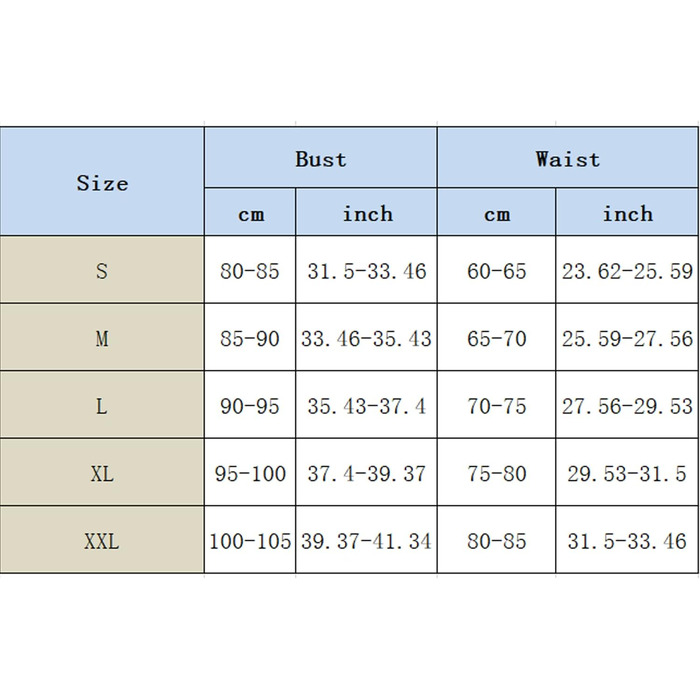Image resolution: width=700 pixels, height=700 pixels.
Task: Click the 39.37-41.34 bust inch cell
Action: tap(366, 542)
